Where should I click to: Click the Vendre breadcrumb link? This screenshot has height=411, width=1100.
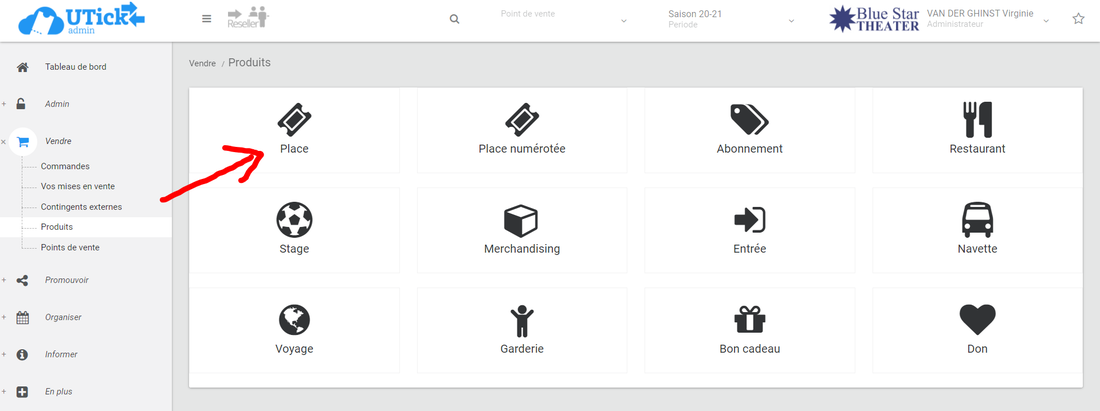pos(202,63)
